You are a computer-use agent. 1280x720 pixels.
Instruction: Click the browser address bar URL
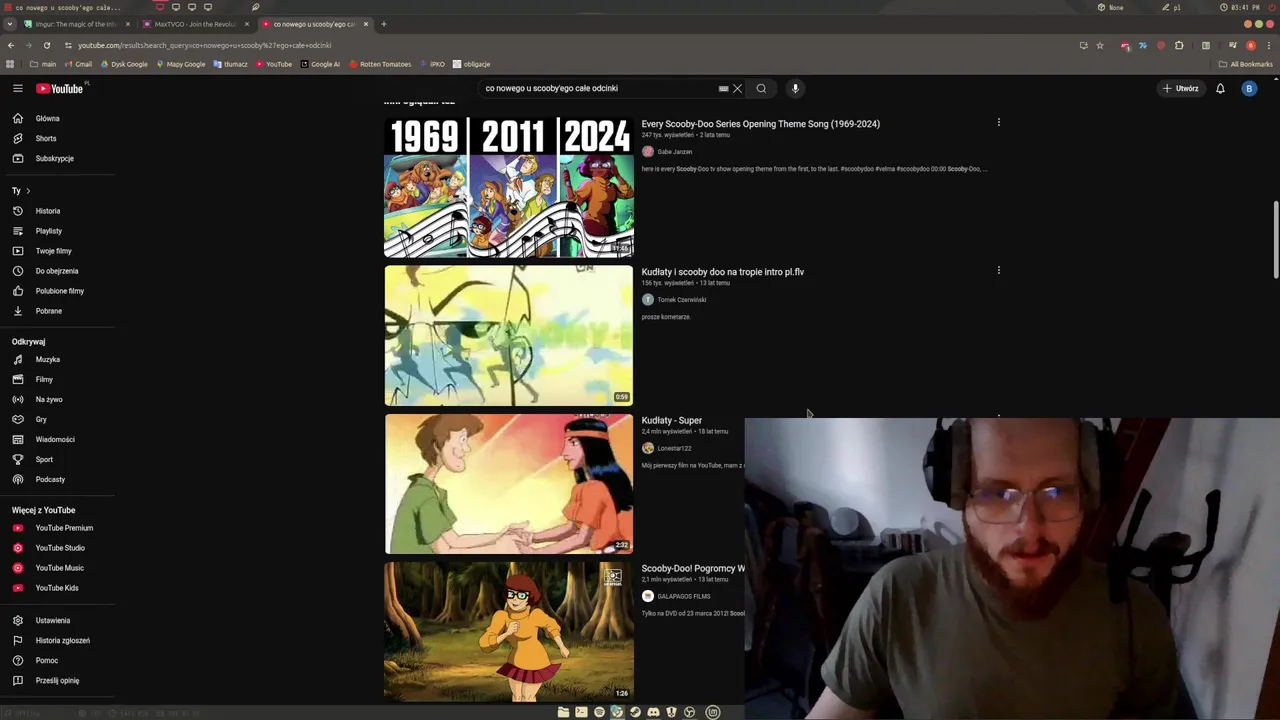[205, 45]
